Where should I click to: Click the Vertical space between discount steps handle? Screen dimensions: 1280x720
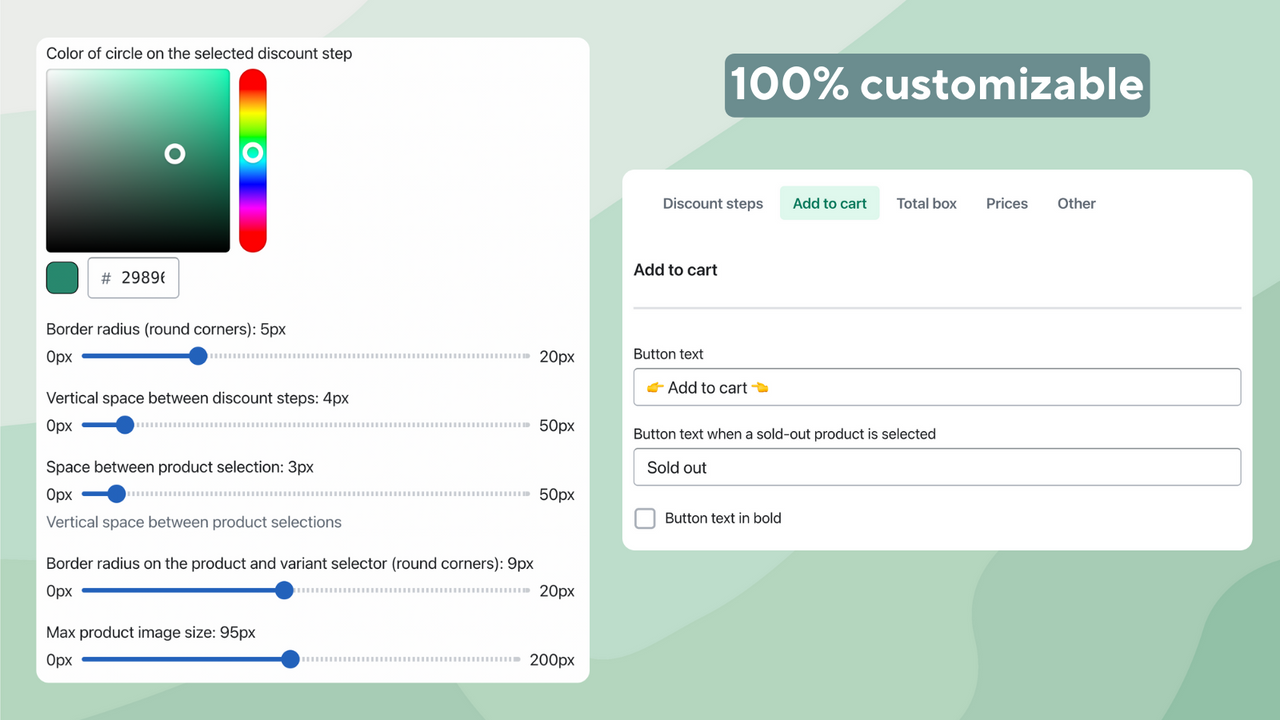pyautogui.click(x=125, y=425)
